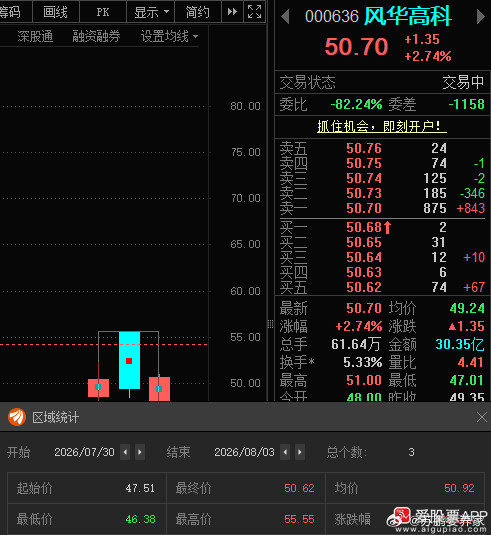The height and width of the screenshot is (535, 491).
Task: Click 卖四 price 50.75
Action: click(x=364, y=163)
